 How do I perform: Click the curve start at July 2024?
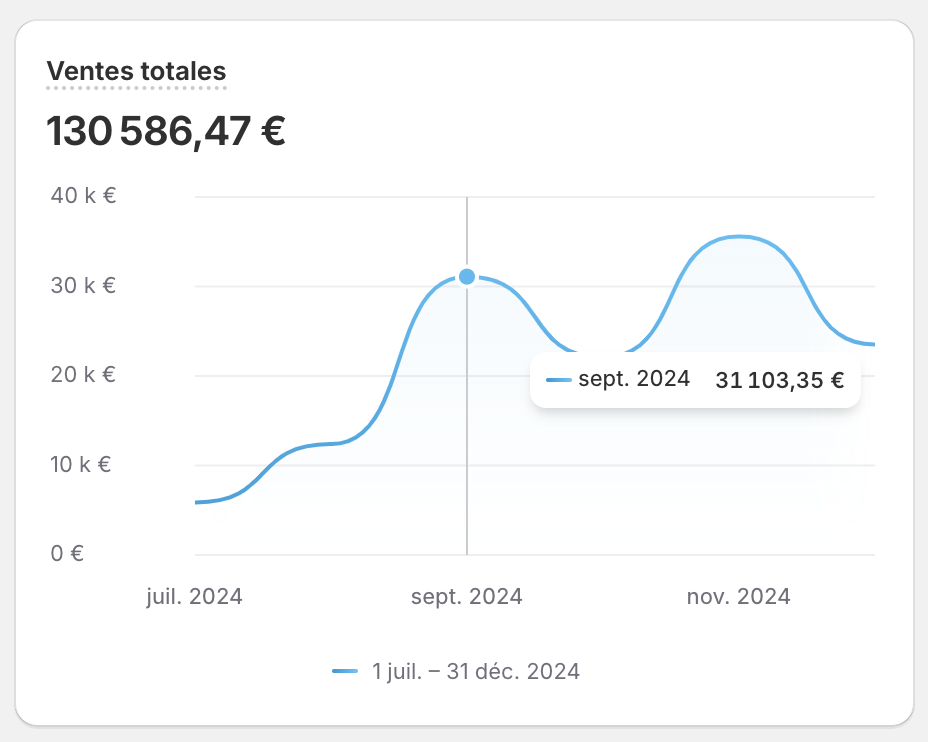pos(197,502)
